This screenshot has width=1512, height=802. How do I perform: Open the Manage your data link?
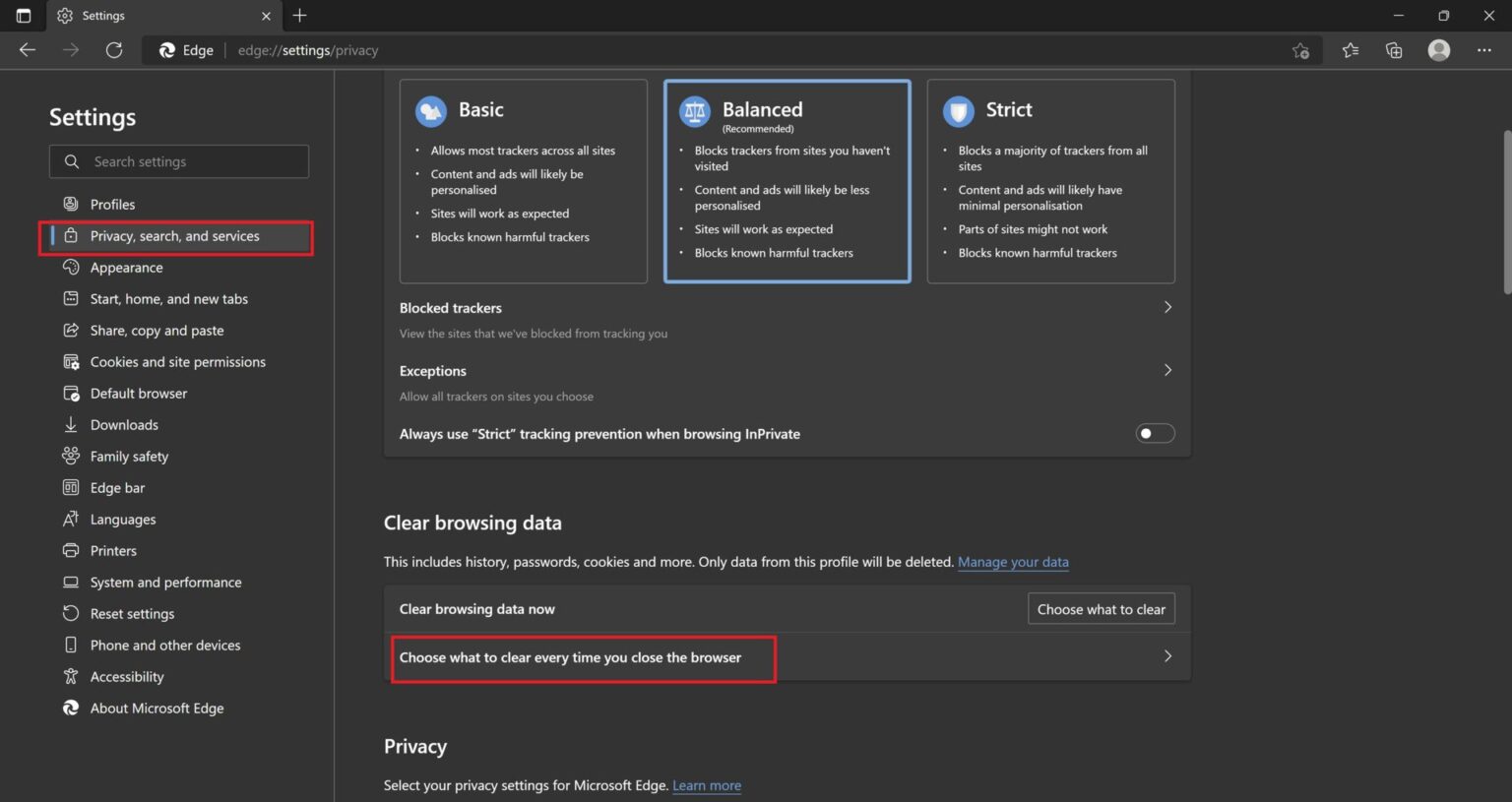point(1013,562)
